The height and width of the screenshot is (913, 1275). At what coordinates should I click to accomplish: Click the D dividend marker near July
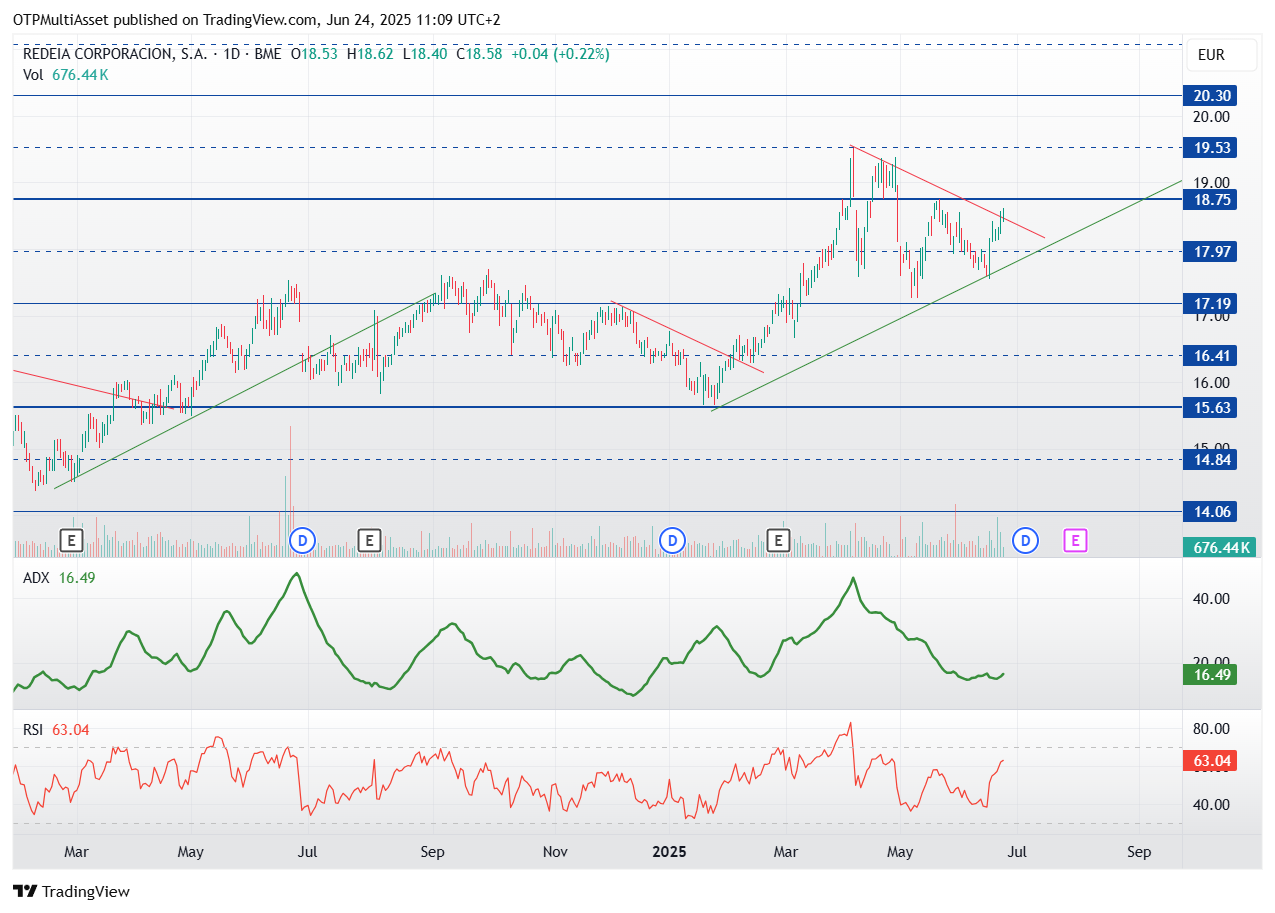click(302, 541)
